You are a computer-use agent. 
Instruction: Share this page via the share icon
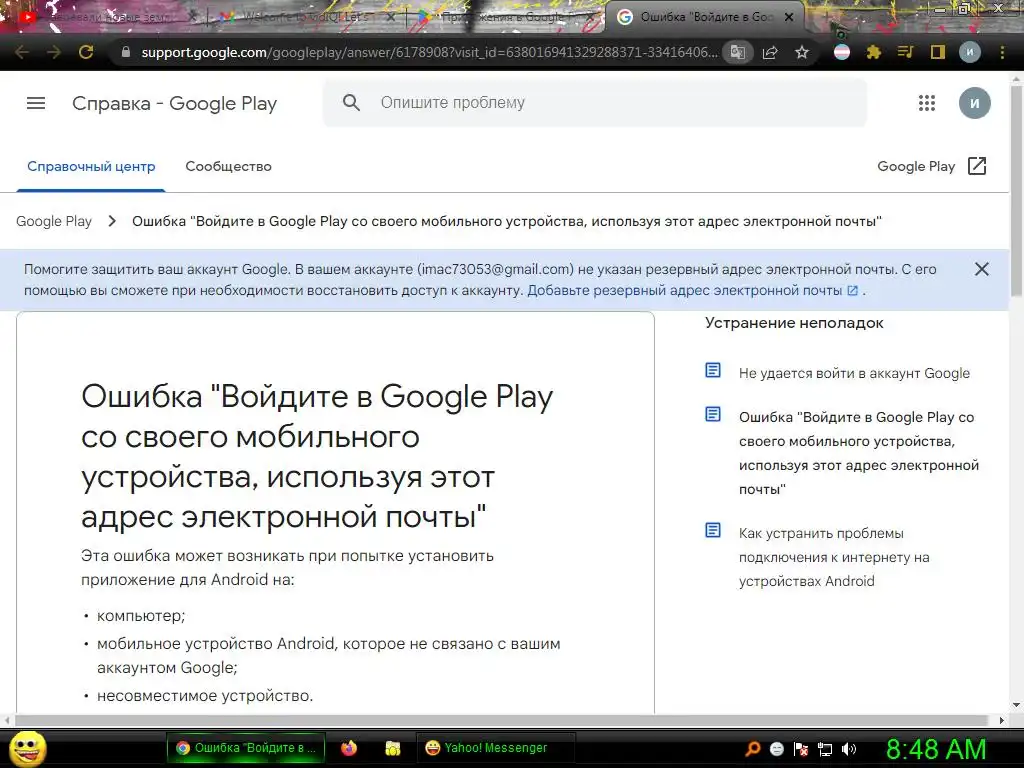pyautogui.click(x=770, y=52)
